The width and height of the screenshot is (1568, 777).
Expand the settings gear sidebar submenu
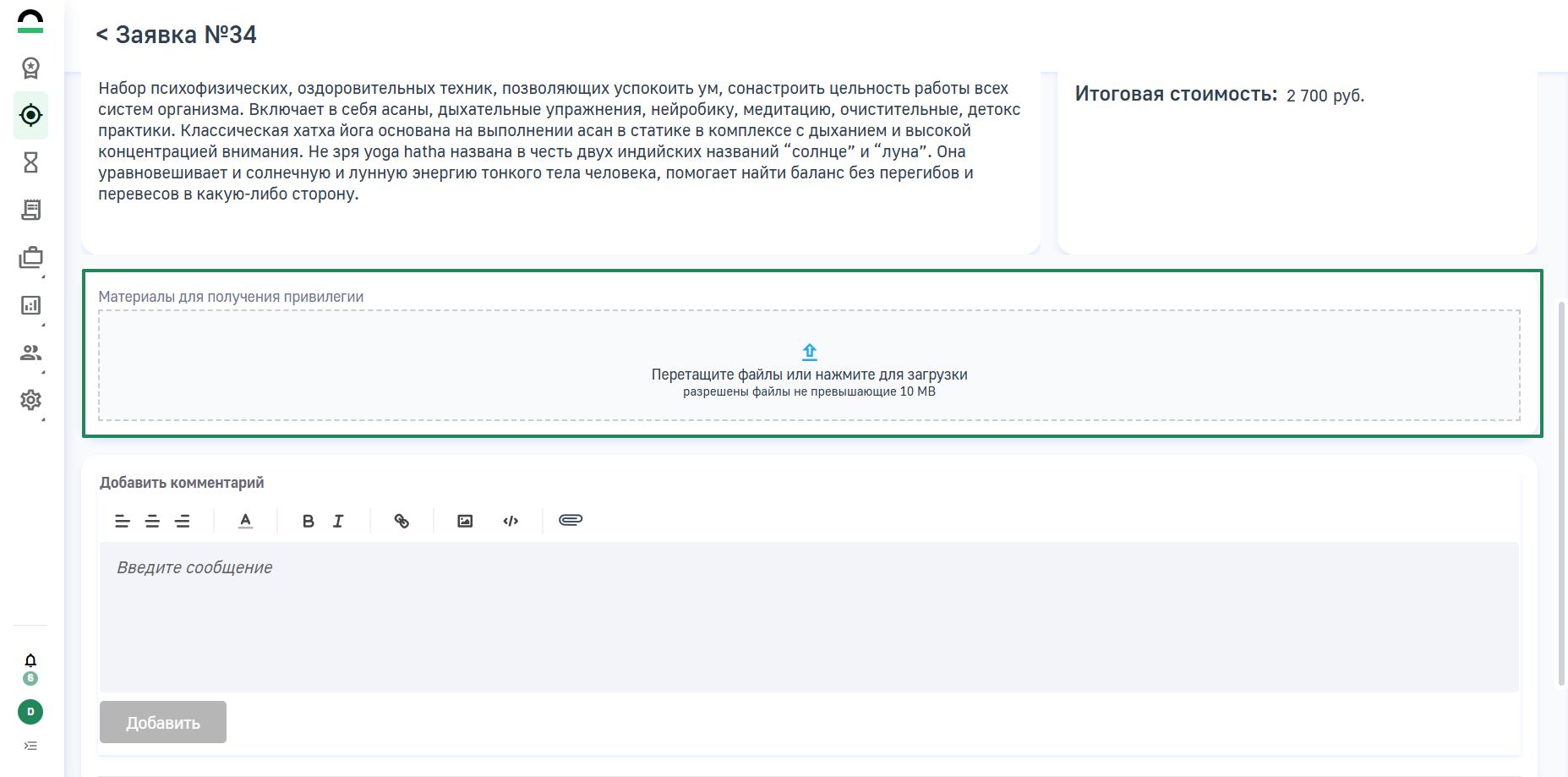(30, 400)
